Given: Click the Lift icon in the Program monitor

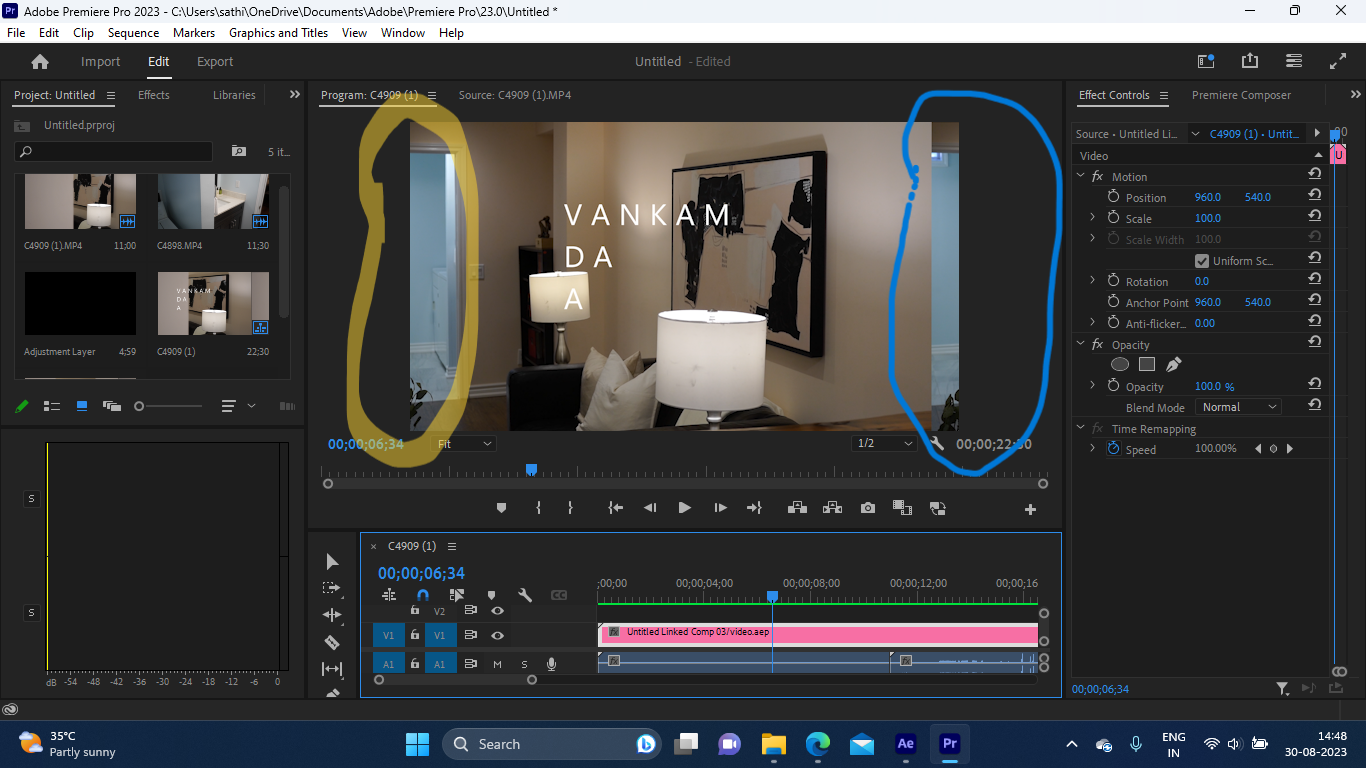Looking at the screenshot, I should click(797, 508).
